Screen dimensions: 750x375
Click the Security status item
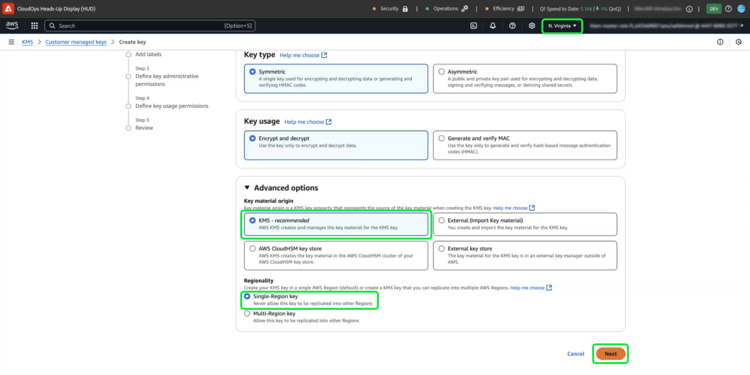tap(391, 9)
